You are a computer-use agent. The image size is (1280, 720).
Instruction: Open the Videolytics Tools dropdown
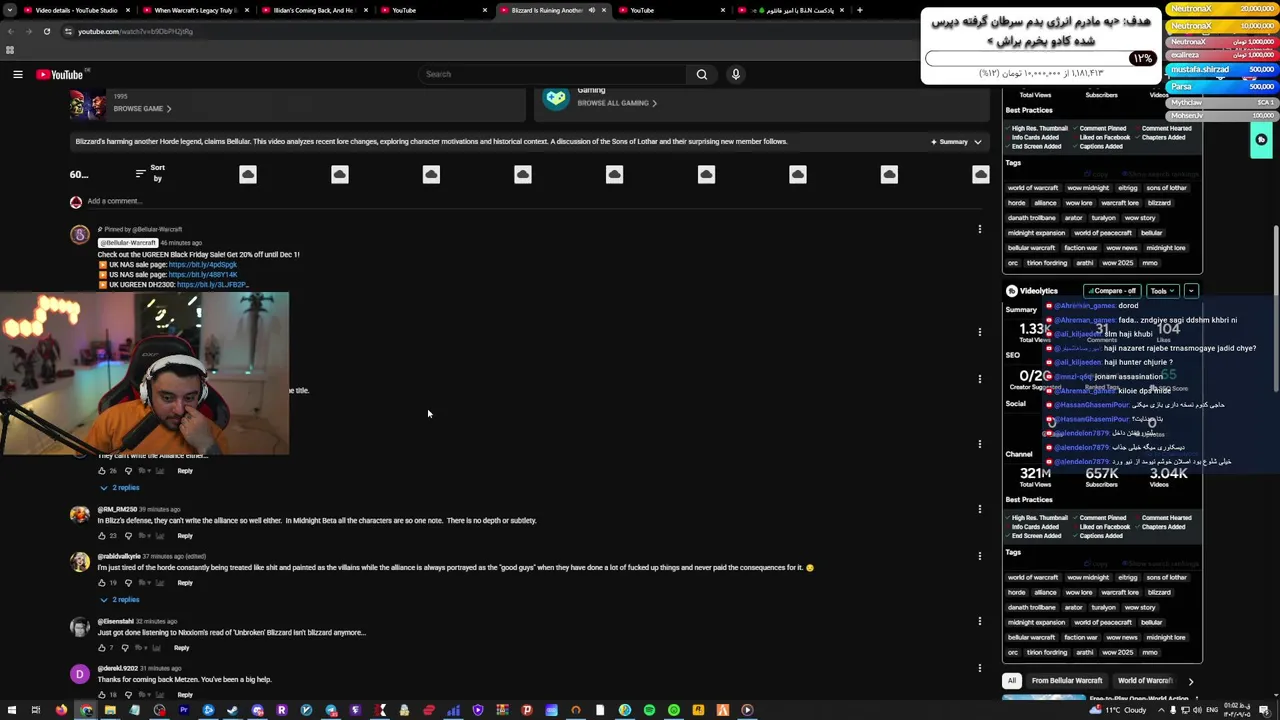1162,291
